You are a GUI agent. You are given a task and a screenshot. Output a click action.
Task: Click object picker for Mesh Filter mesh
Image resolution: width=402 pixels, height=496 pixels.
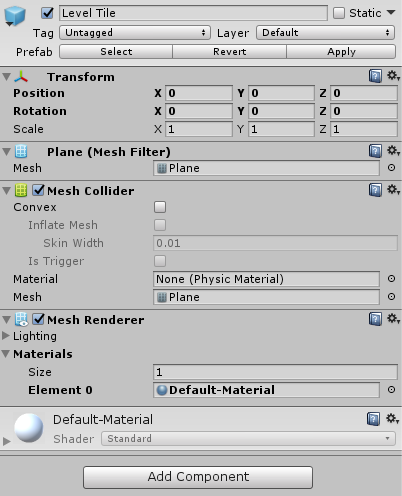click(392, 168)
